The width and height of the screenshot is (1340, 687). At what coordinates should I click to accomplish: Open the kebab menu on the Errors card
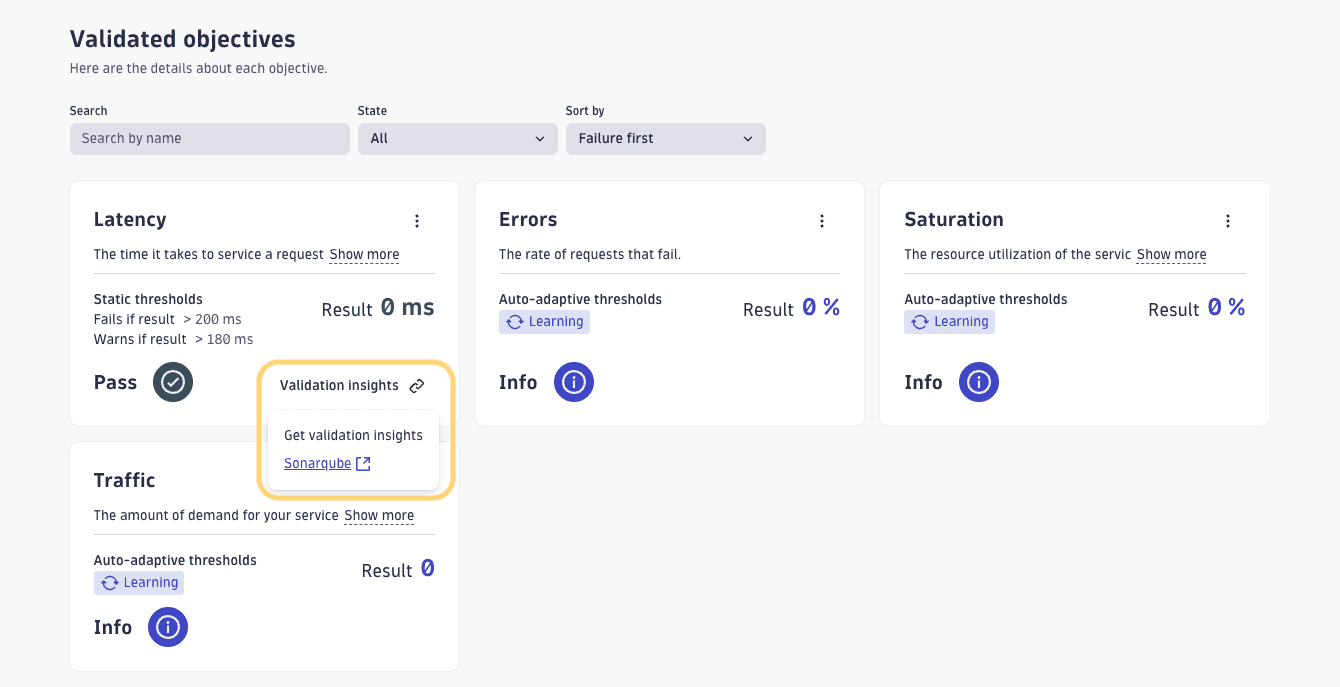[x=822, y=220]
